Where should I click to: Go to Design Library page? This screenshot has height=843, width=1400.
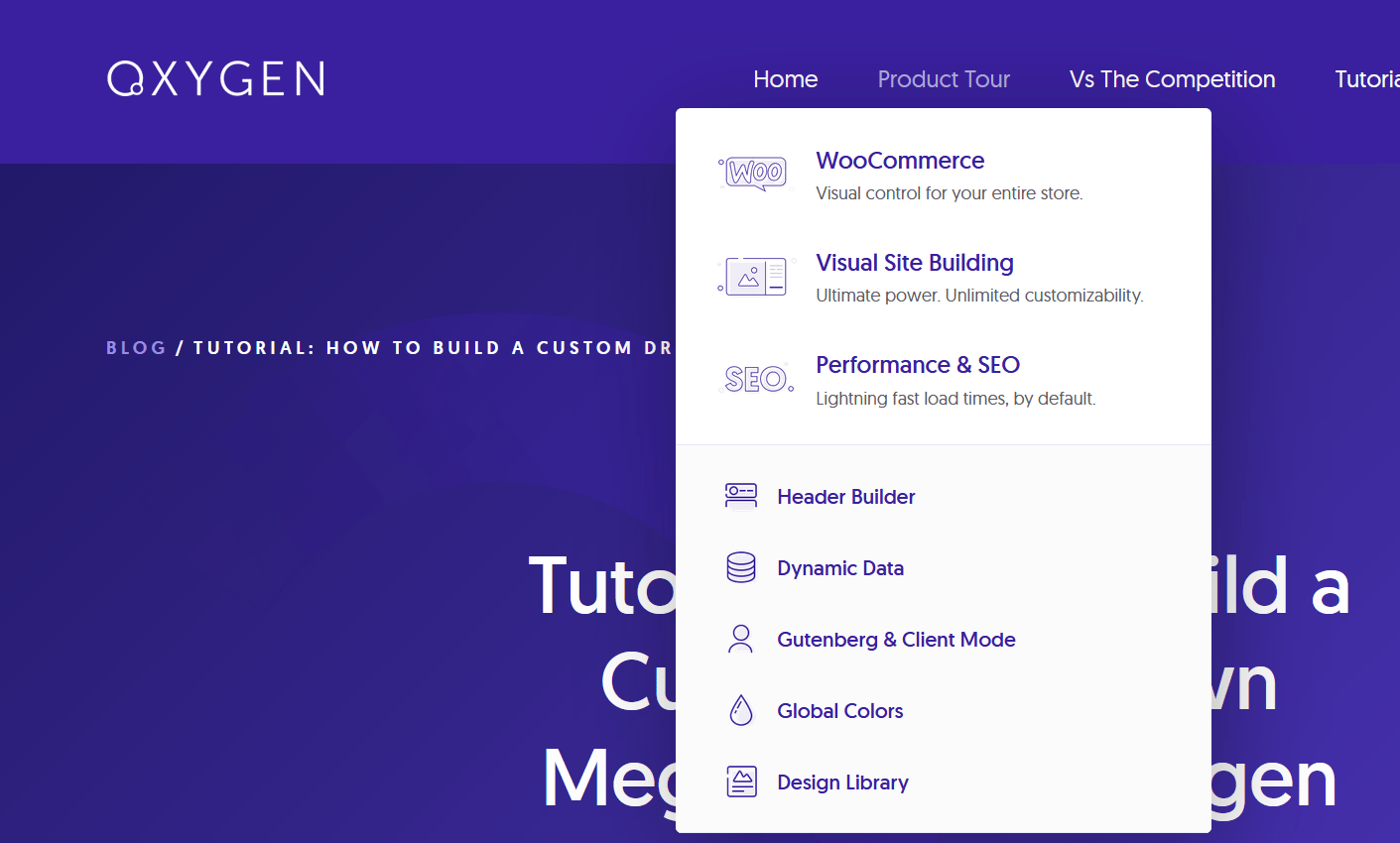tap(842, 783)
